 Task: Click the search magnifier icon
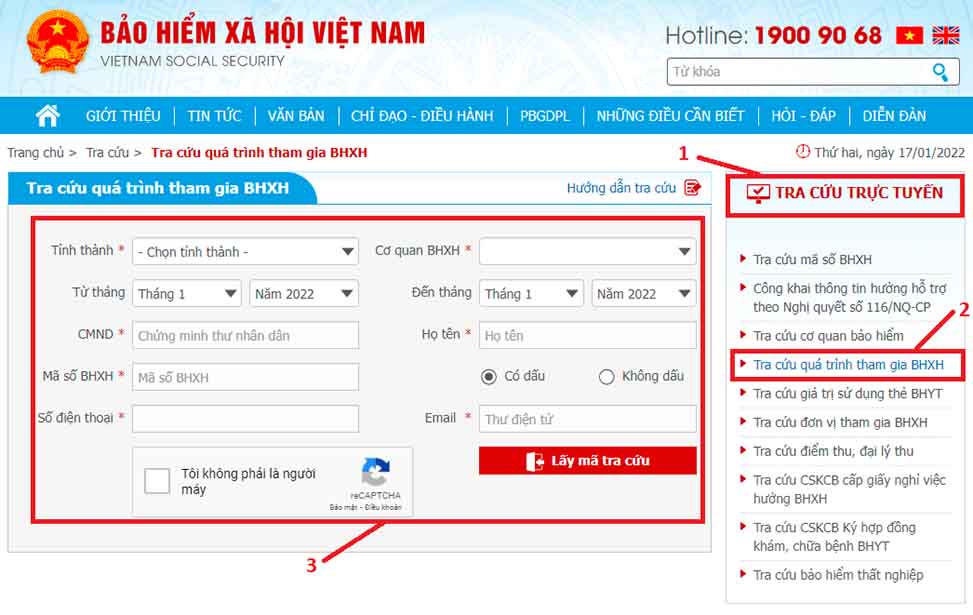point(940,72)
